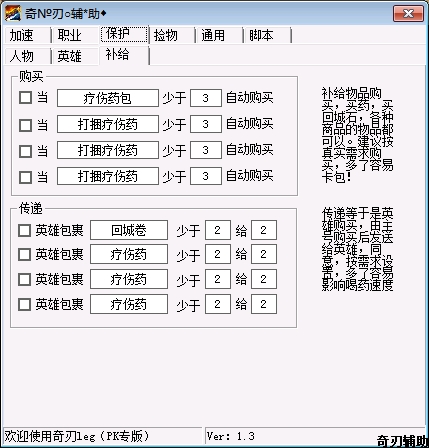Click the 回城卷 item name field
The image size is (429, 448).
pyautogui.click(x=129, y=230)
